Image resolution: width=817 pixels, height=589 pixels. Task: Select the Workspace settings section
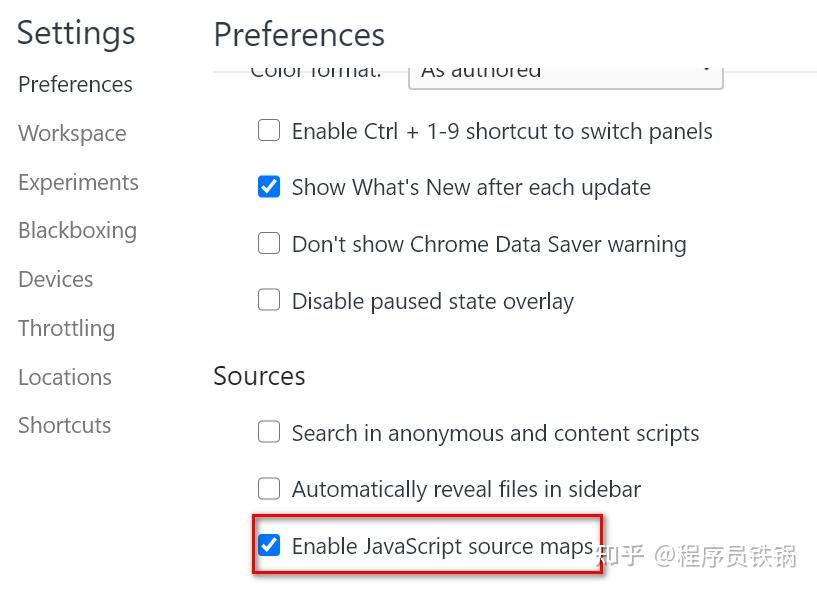coord(71,133)
